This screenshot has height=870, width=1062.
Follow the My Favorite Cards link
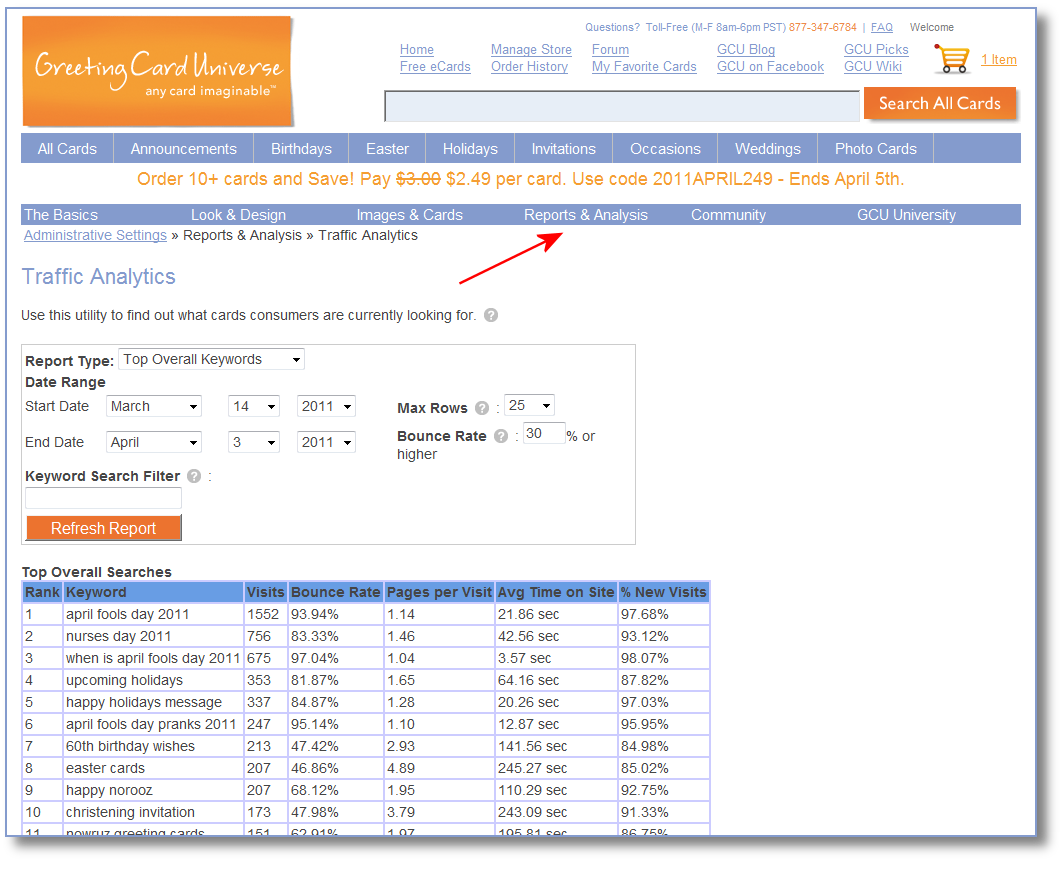[644, 66]
